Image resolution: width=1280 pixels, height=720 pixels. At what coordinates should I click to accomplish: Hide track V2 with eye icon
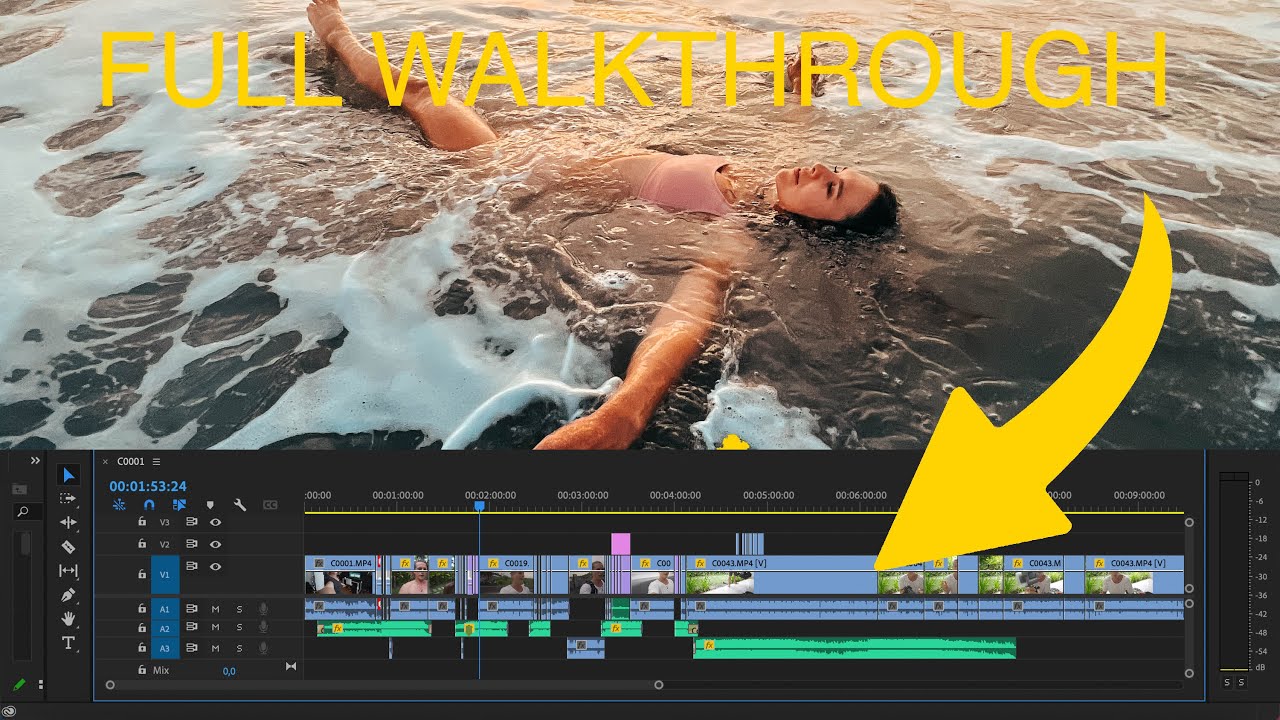[x=215, y=544]
